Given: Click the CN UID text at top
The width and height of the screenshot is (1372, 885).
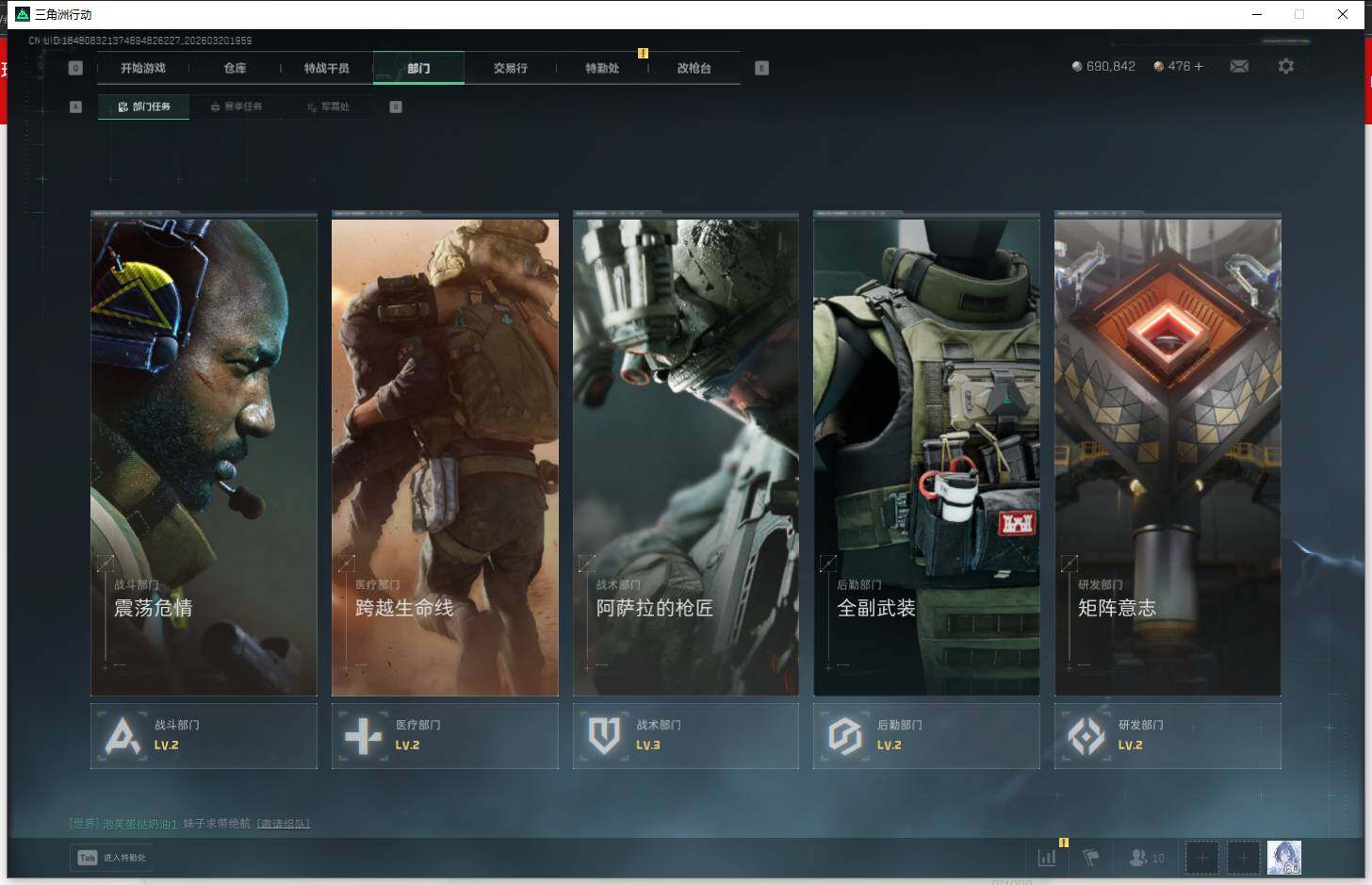Looking at the screenshot, I should point(140,41).
